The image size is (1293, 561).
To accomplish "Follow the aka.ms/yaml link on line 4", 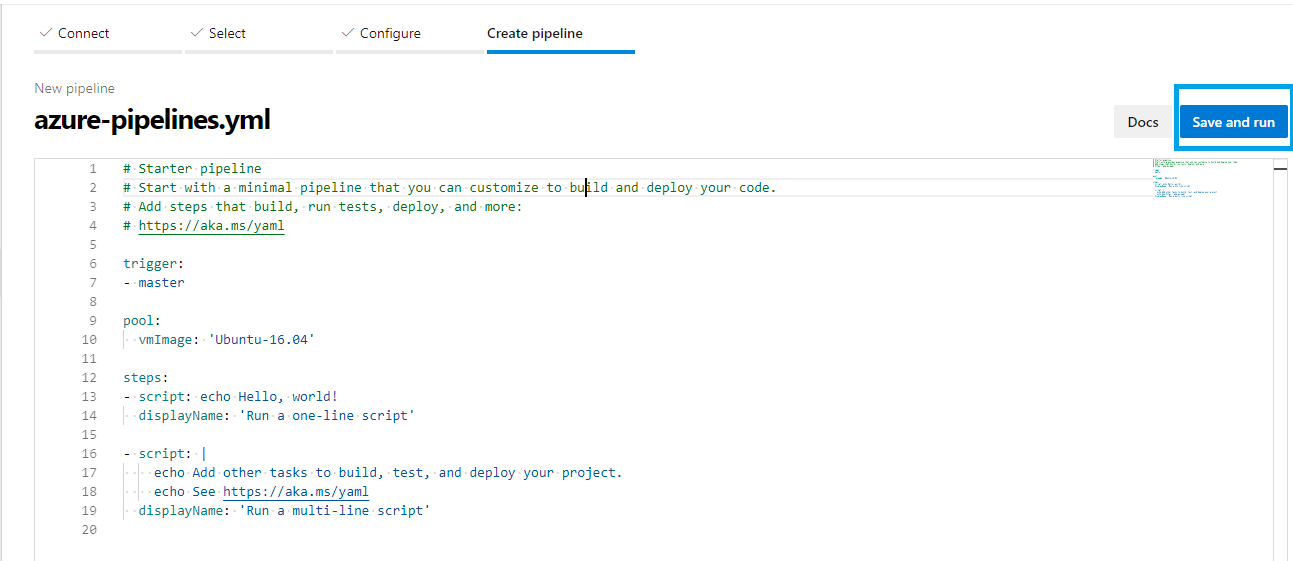I will pos(211,226).
